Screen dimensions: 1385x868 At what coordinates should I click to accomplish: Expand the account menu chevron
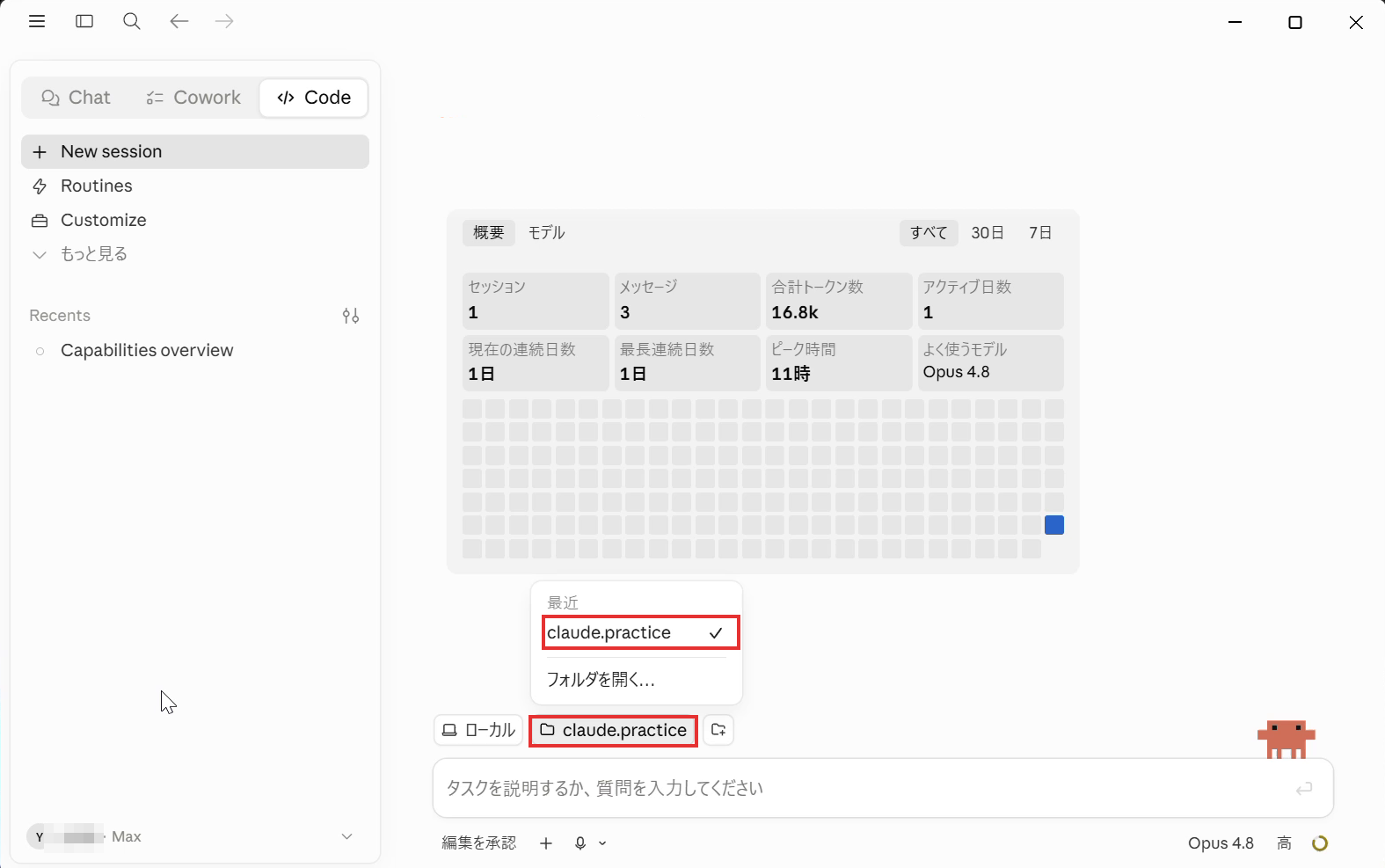click(347, 836)
